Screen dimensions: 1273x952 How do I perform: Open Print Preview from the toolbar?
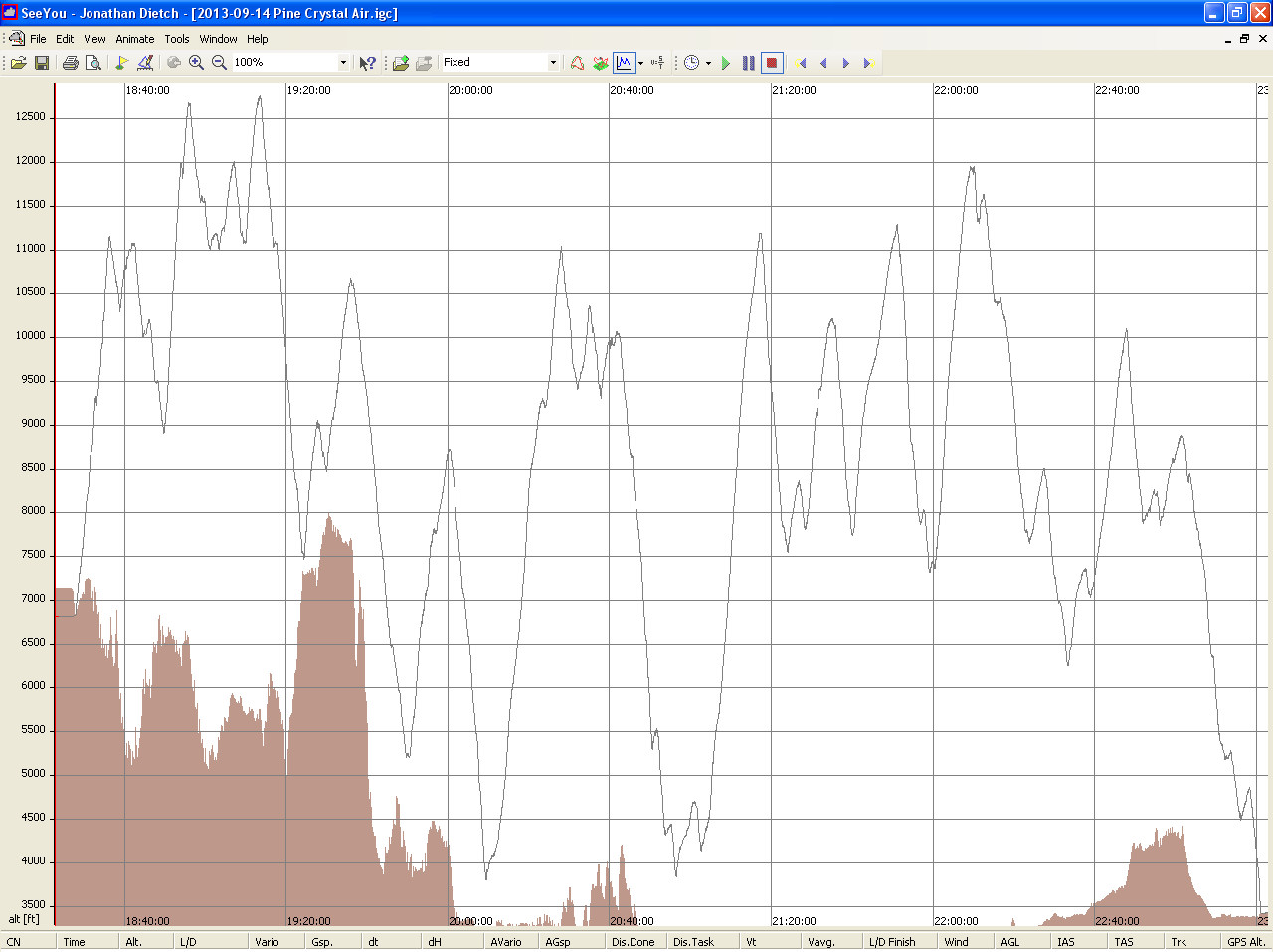tap(93, 63)
